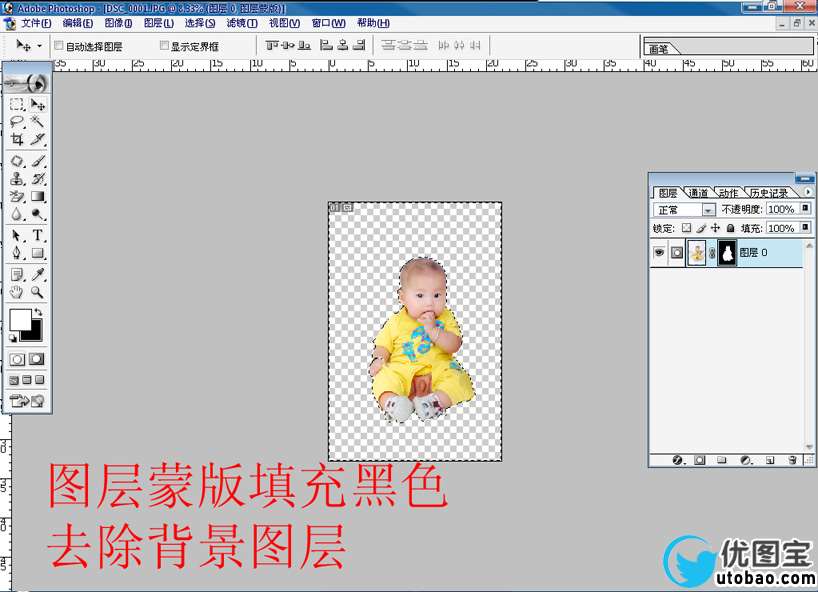The width and height of the screenshot is (818, 592).
Task: Select the Zoom tool
Action: pyautogui.click(x=37, y=292)
